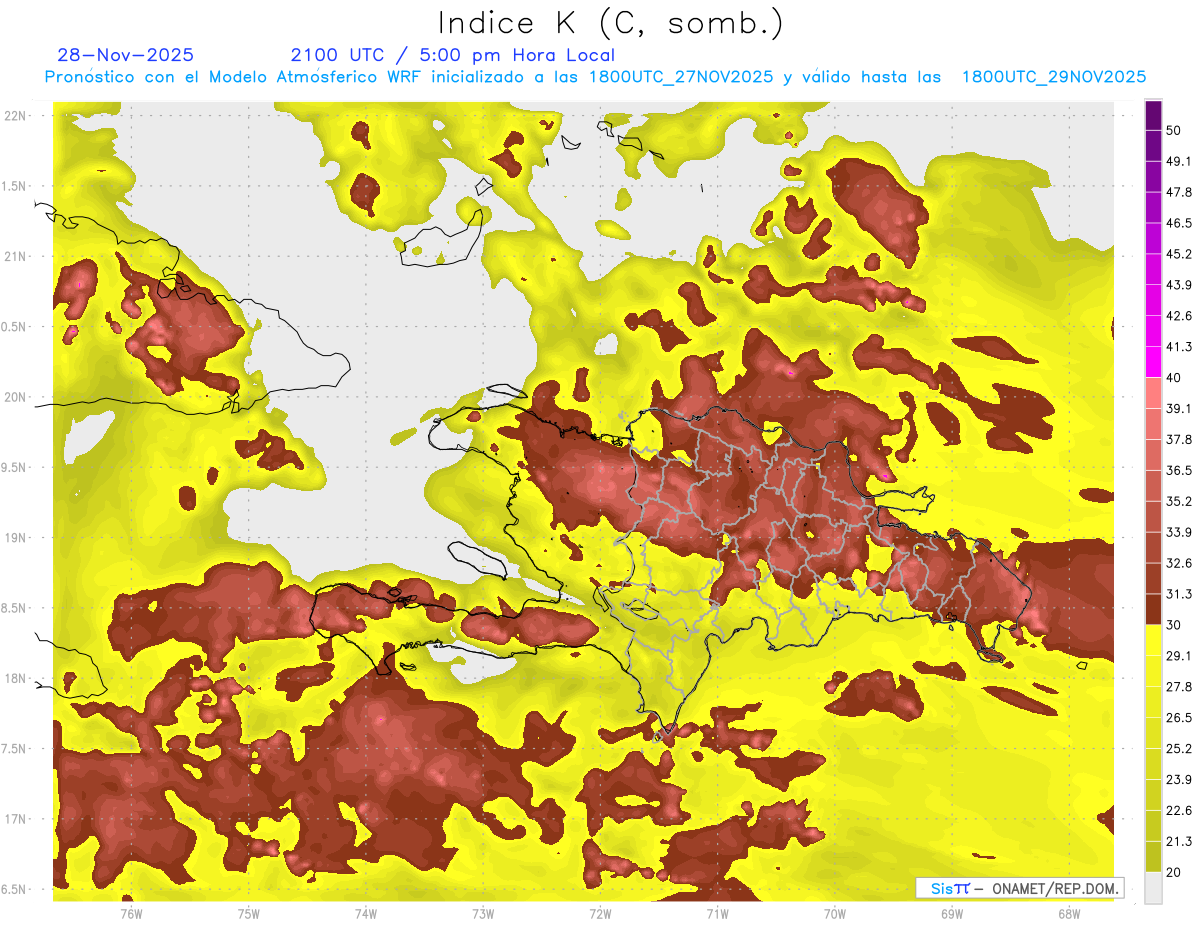The height and width of the screenshot is (927, 1200).
Task: Click the colorbar value '31.3'
Action: tap(1178, 594)
